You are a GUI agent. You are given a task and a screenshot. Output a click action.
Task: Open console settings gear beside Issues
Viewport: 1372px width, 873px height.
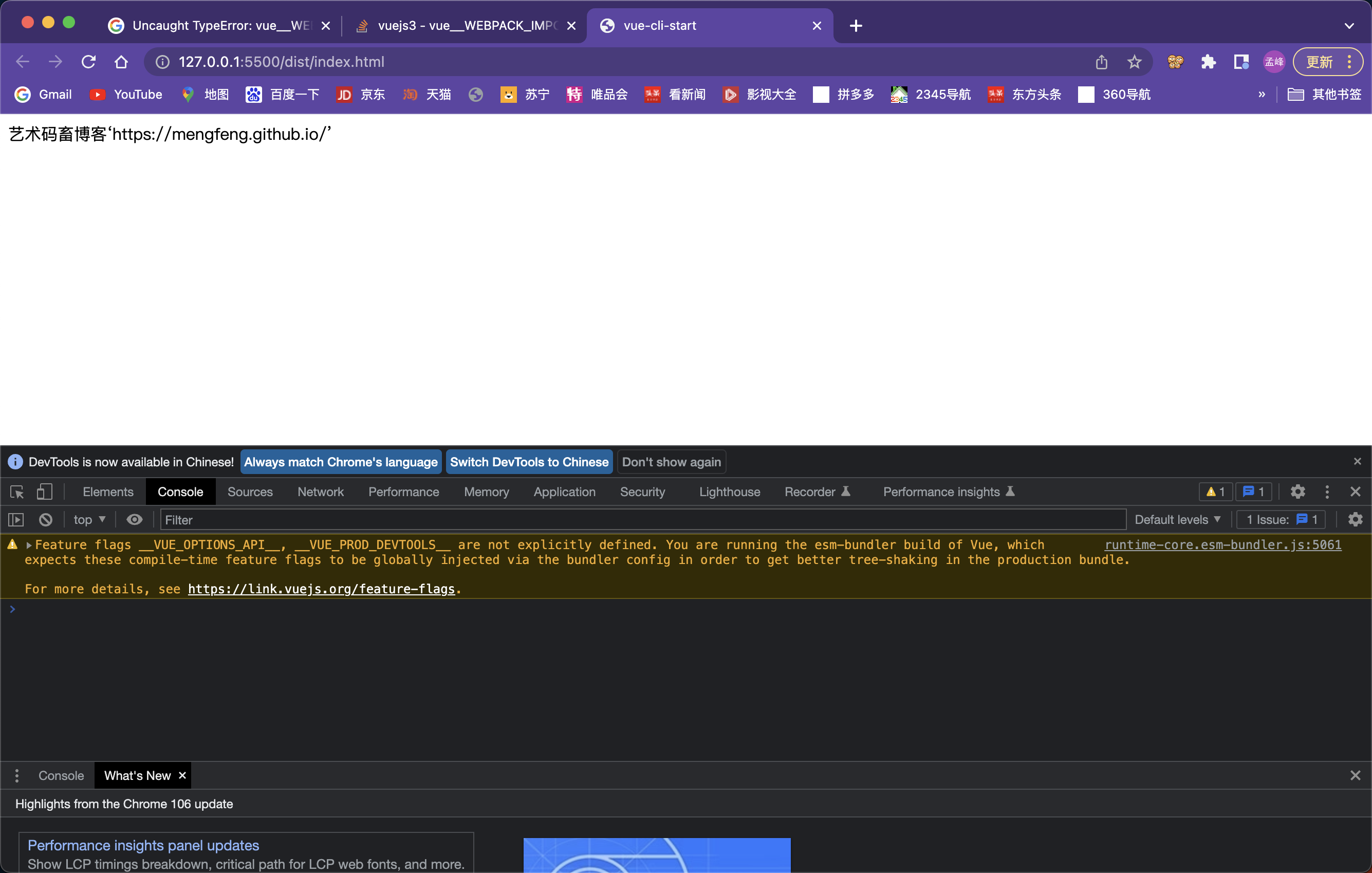point(1355,519)
